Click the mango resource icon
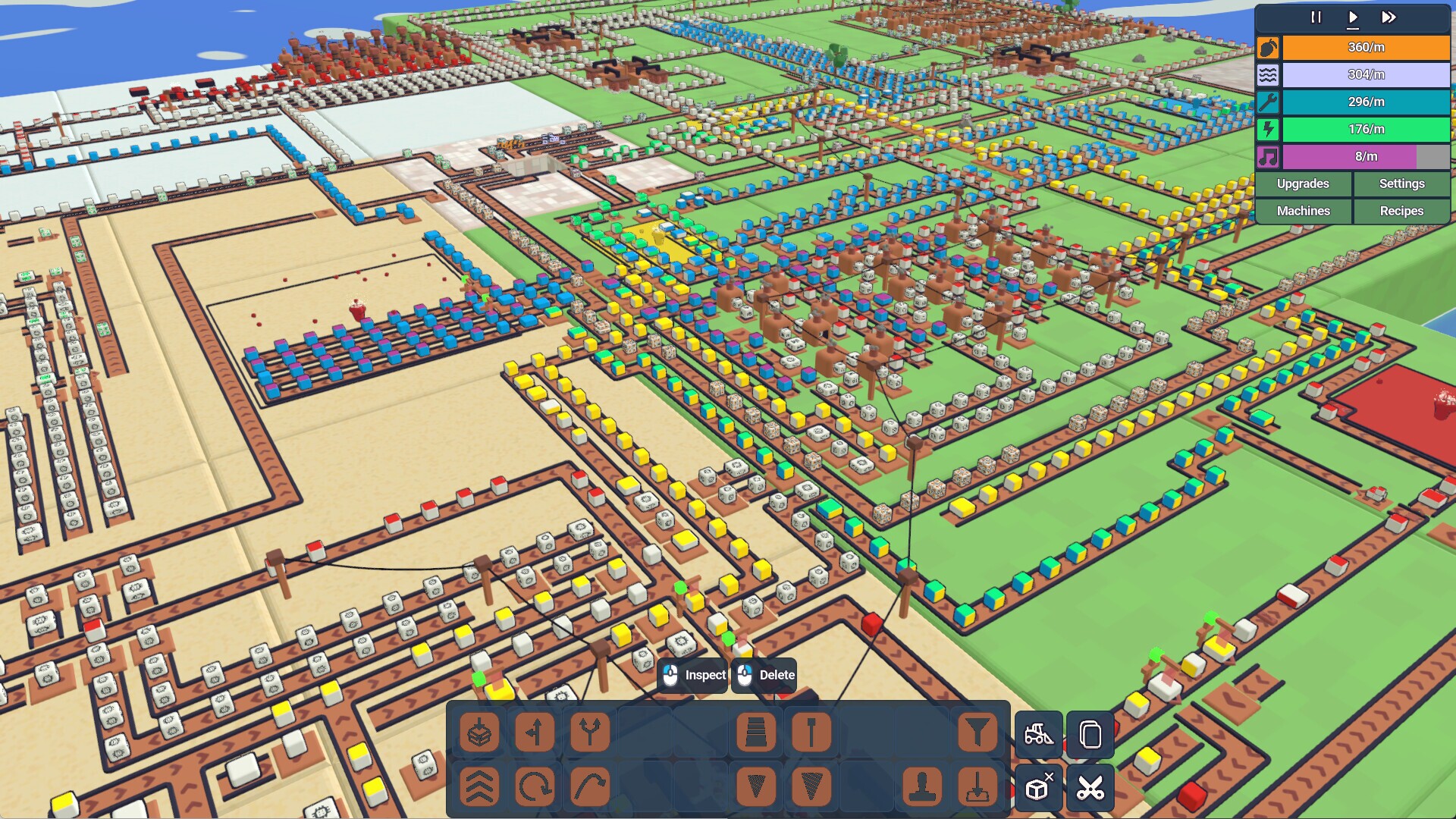Viewport: 1456px width, 819px height. coord(1267,46)
